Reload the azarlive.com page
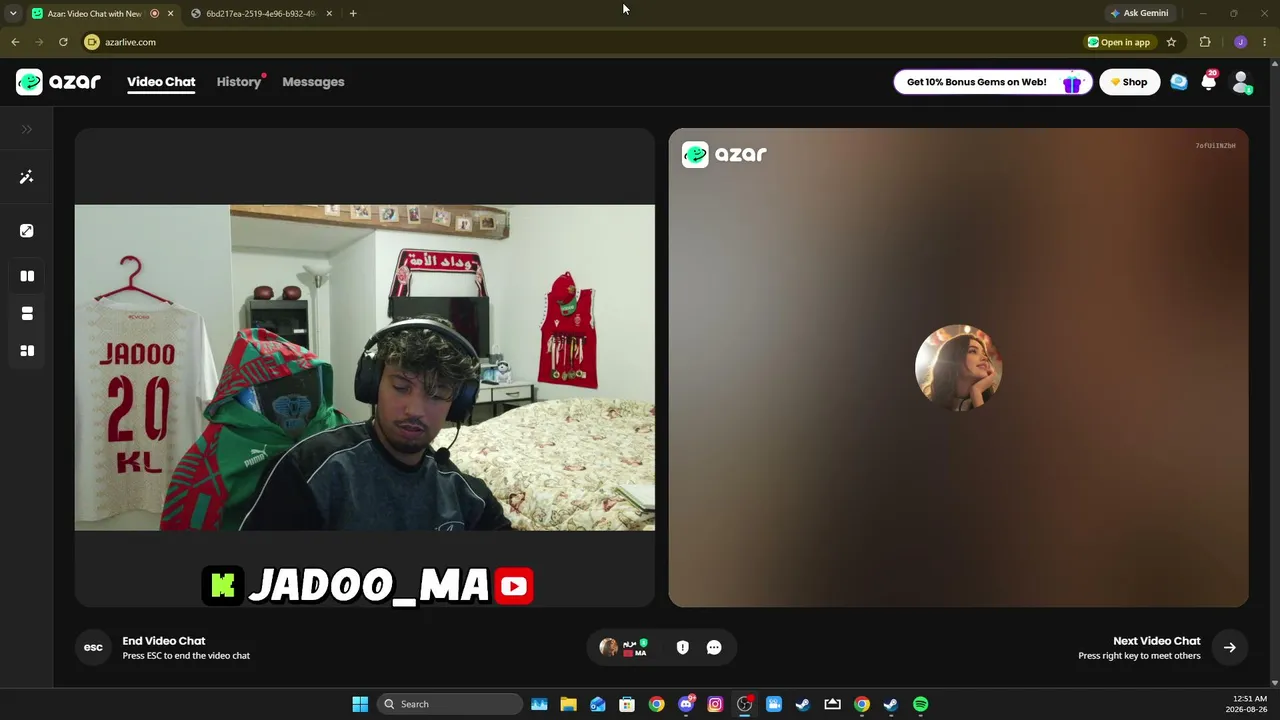Viewport: 1280px width, 720px height. [63, 42]
